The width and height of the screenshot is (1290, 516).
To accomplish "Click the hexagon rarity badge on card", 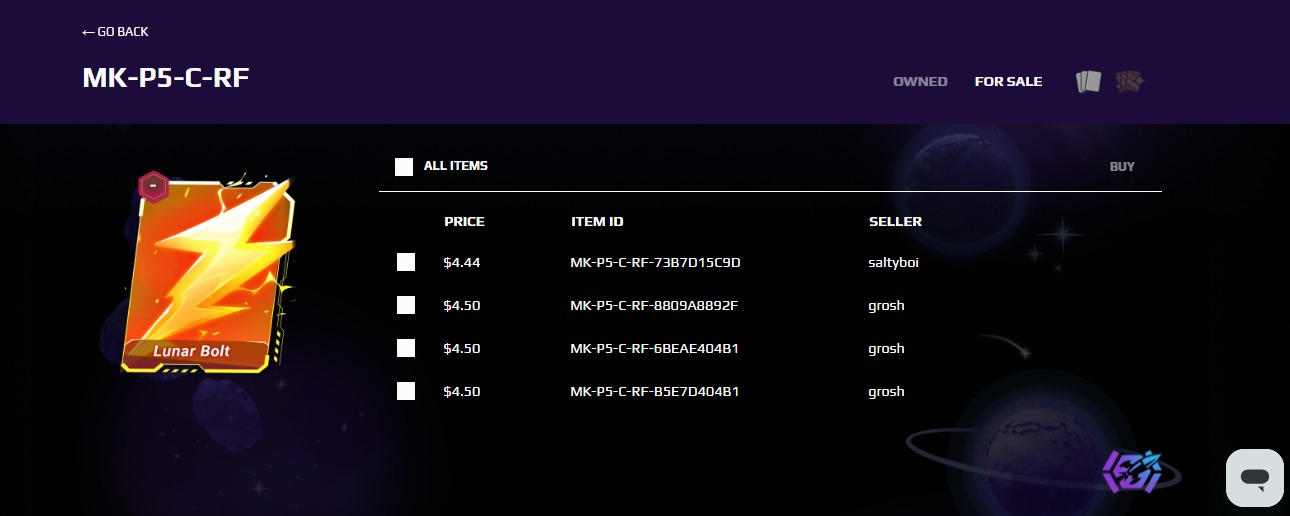I will point(153,186).
